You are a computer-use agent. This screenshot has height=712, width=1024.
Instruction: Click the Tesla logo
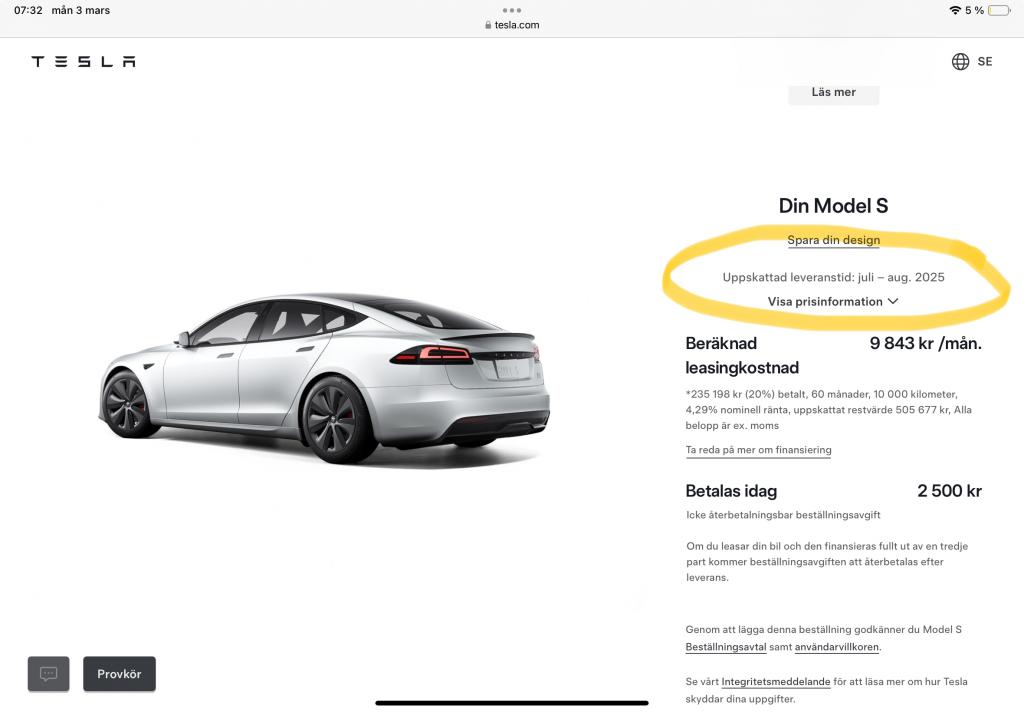pos(84,61)
